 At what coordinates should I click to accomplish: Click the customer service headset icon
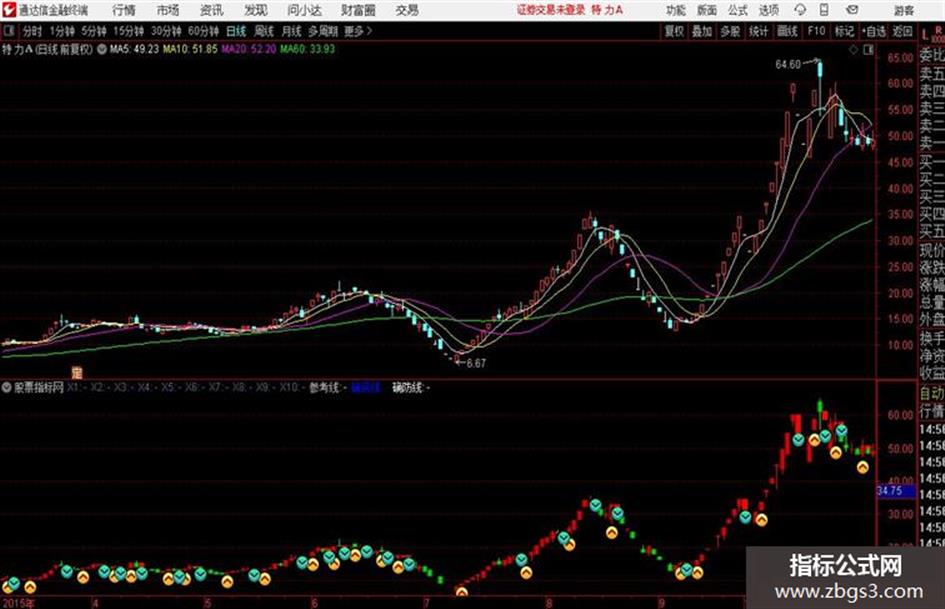pos(800,10)
